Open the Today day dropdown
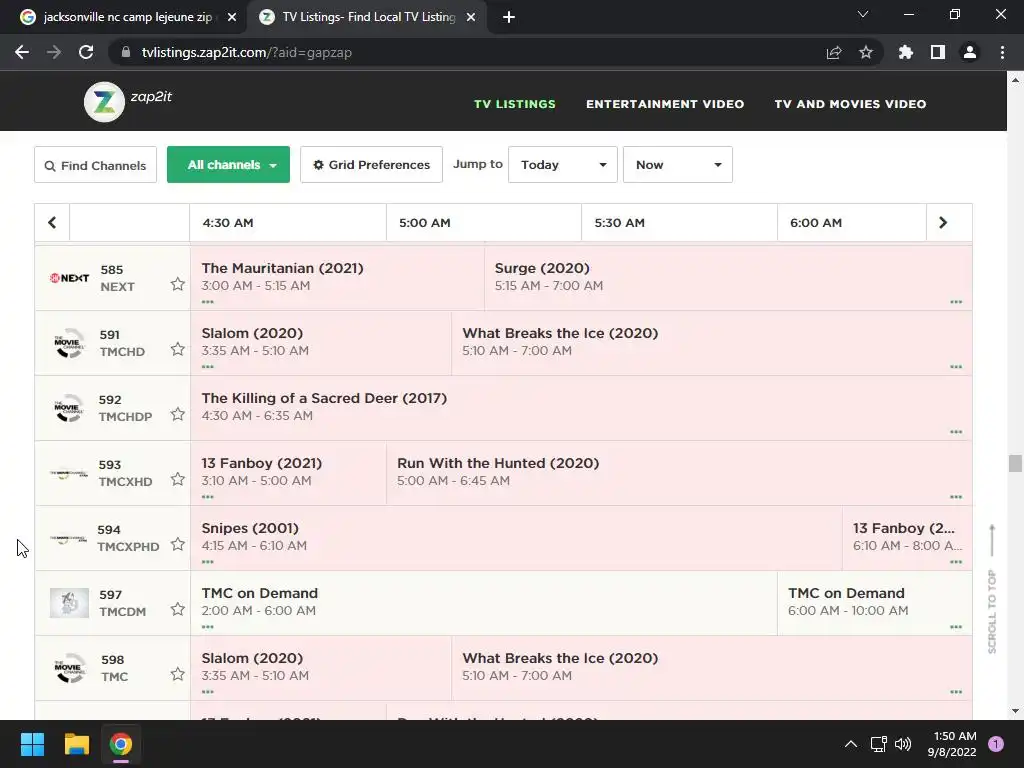 click(x=563, y=165)
